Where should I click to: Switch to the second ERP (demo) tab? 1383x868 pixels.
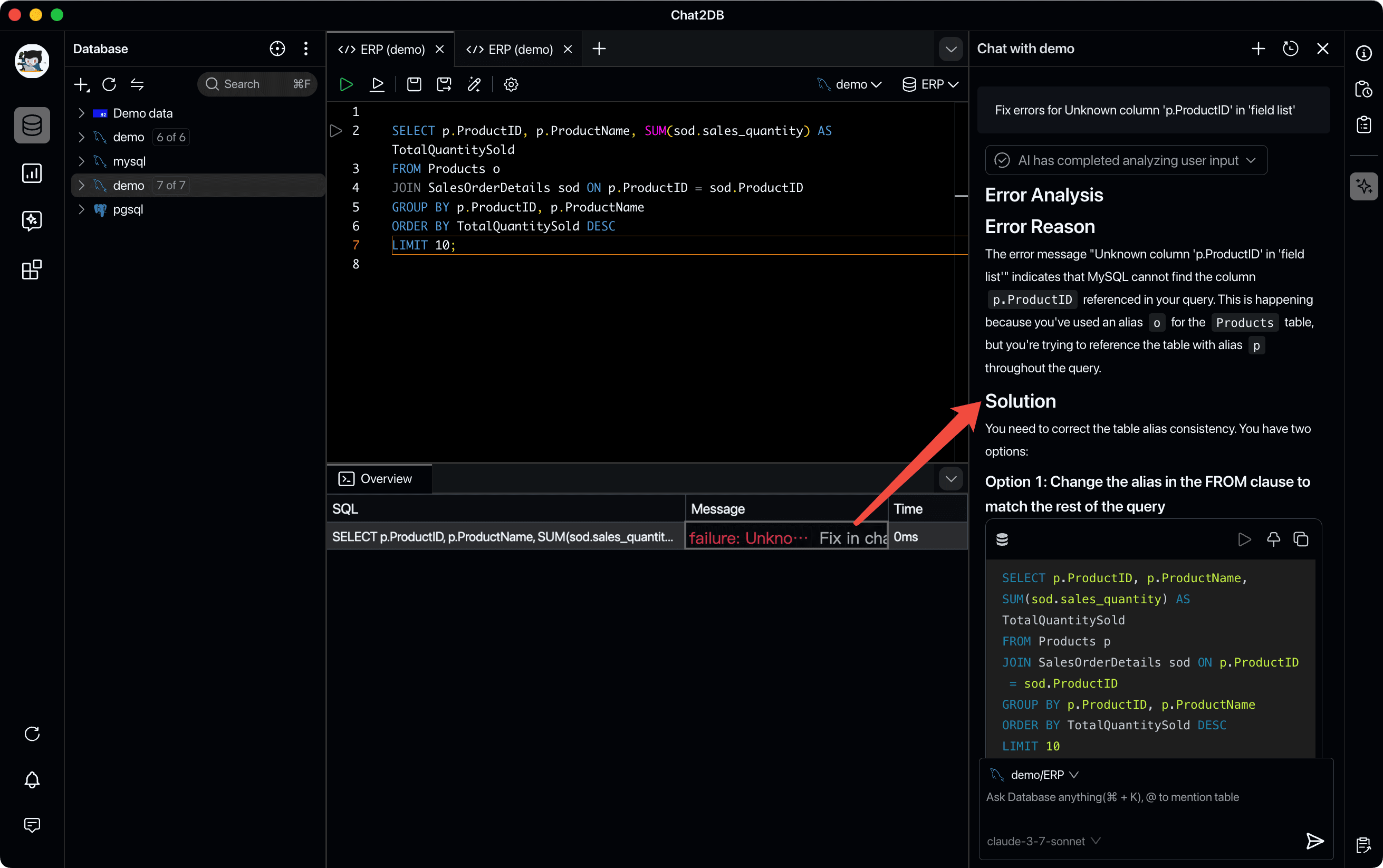tap(509, 50)
